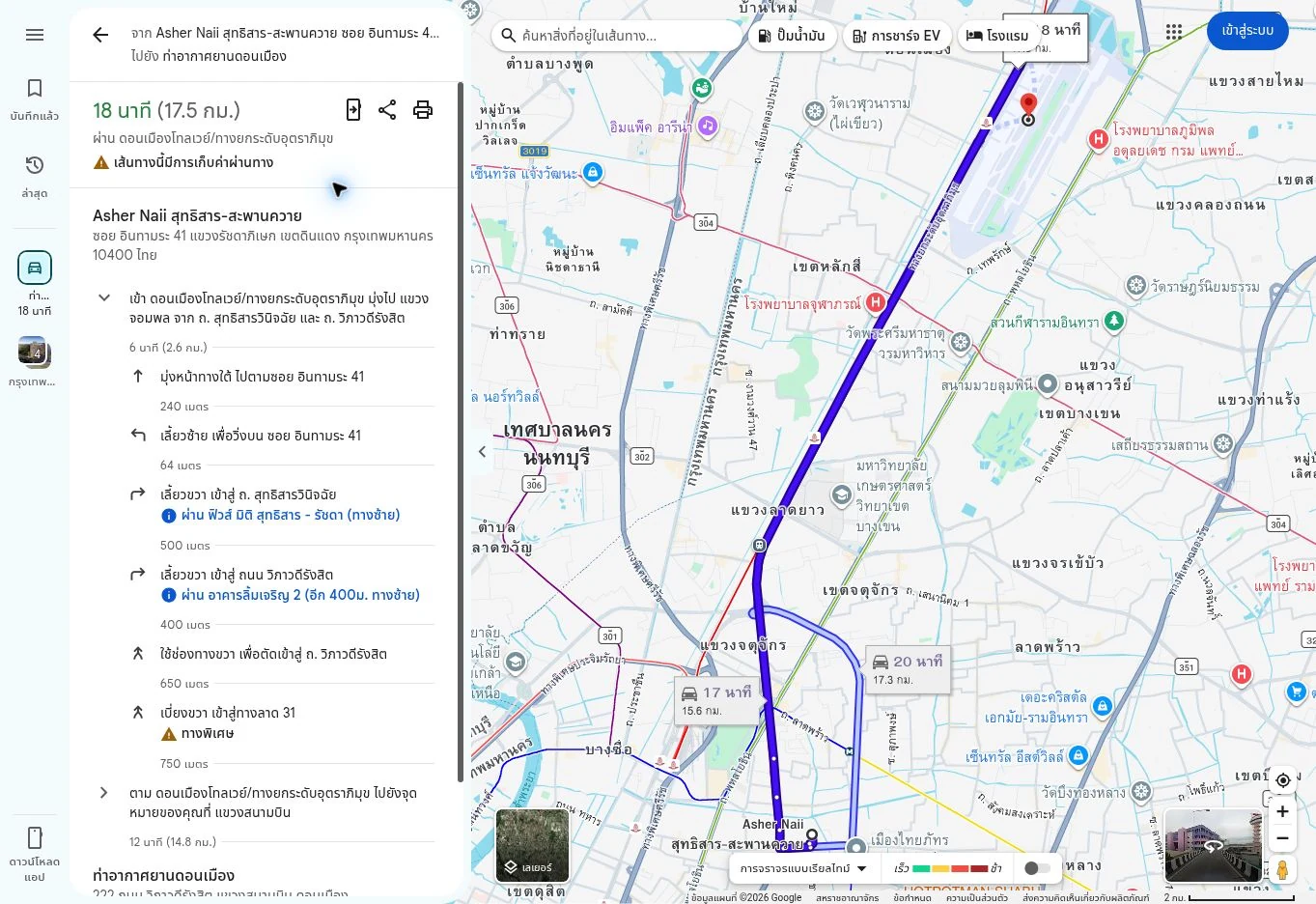
Task: Click the red destination pin at Don Mueang
Action: click(1028, 104)
